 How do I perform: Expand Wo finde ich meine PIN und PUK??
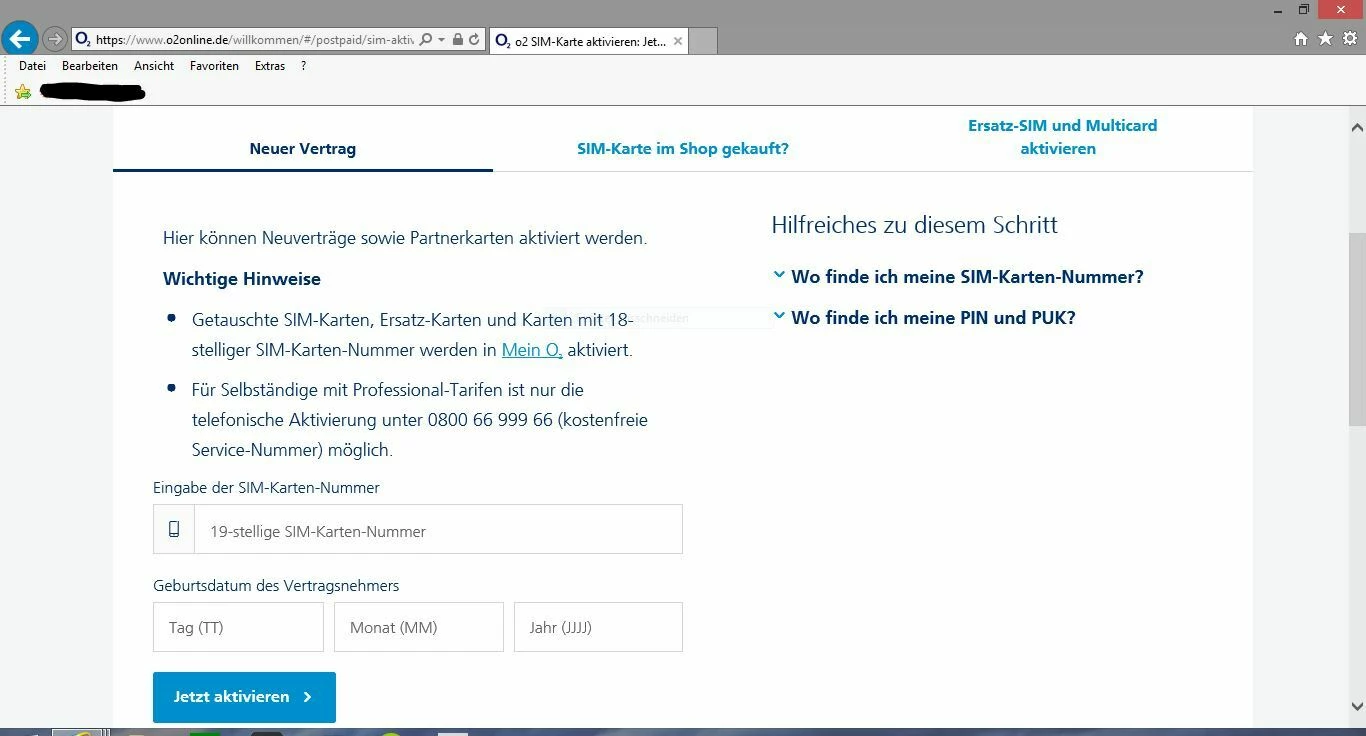click(924, 318)
